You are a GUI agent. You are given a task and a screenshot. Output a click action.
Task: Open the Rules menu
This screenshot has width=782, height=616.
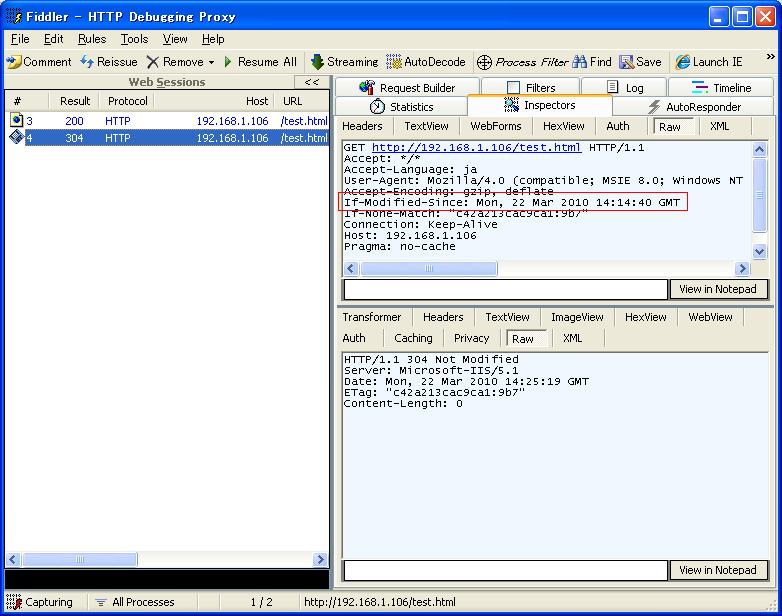click(x=92, y=39)
